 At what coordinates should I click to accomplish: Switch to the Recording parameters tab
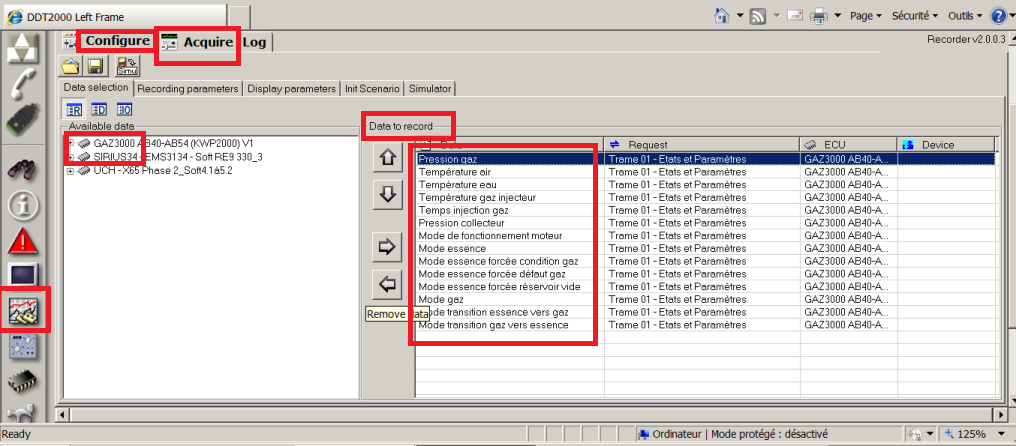188,88
